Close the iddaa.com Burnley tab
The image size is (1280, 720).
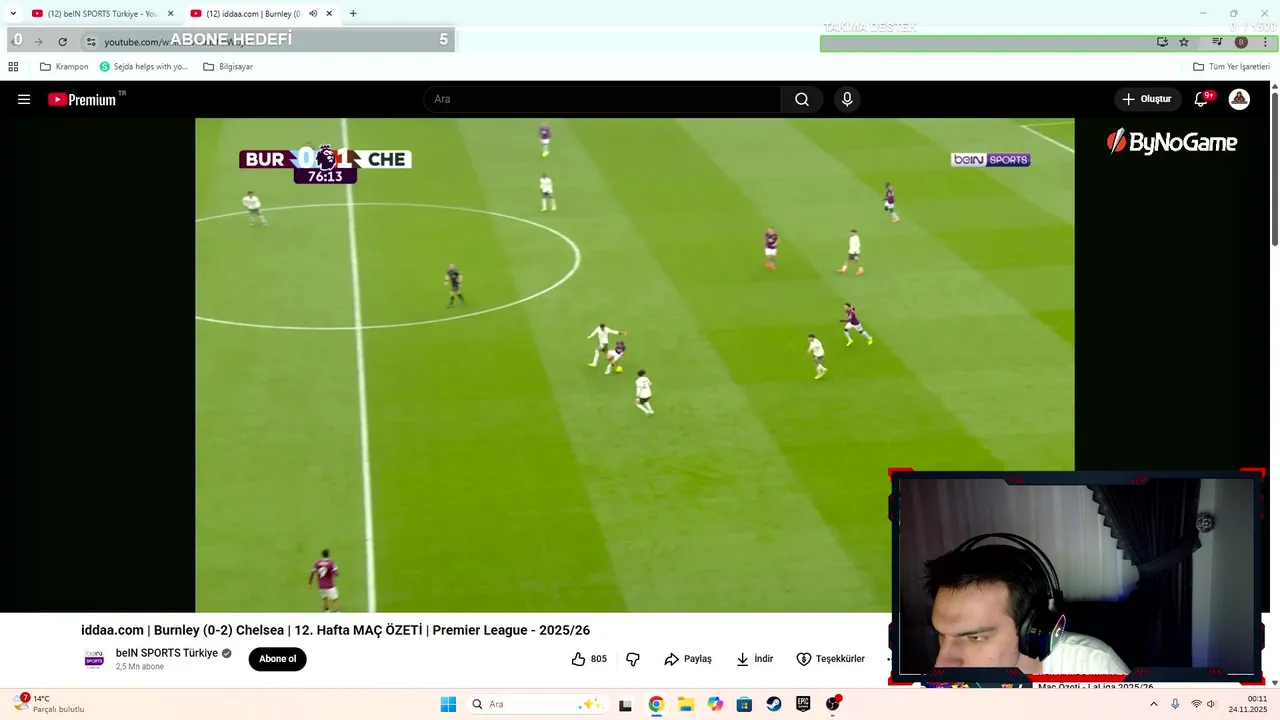tap(329, 14)
